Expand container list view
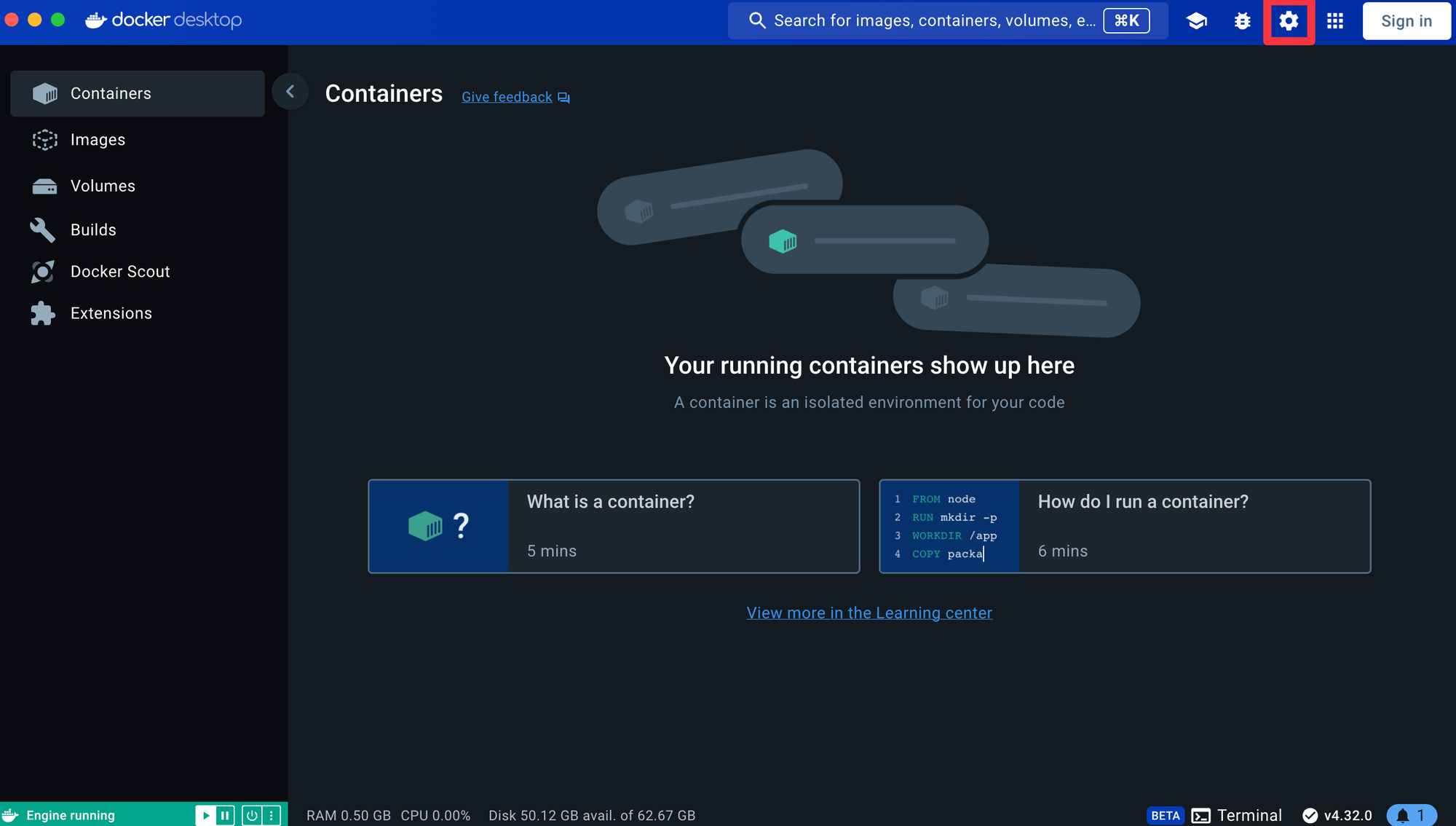Image resolution: width=1456 pixels, height=826 pixels. point(290,91)
